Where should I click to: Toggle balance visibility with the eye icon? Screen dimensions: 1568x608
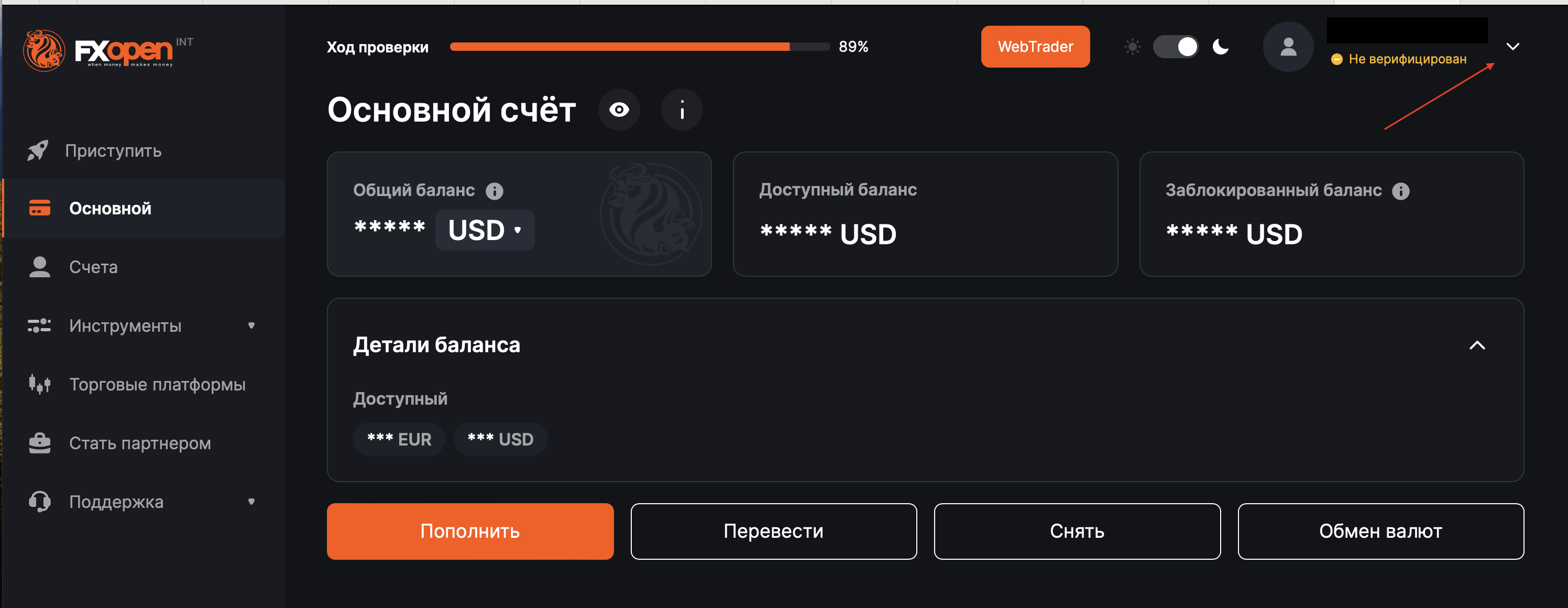619,110
